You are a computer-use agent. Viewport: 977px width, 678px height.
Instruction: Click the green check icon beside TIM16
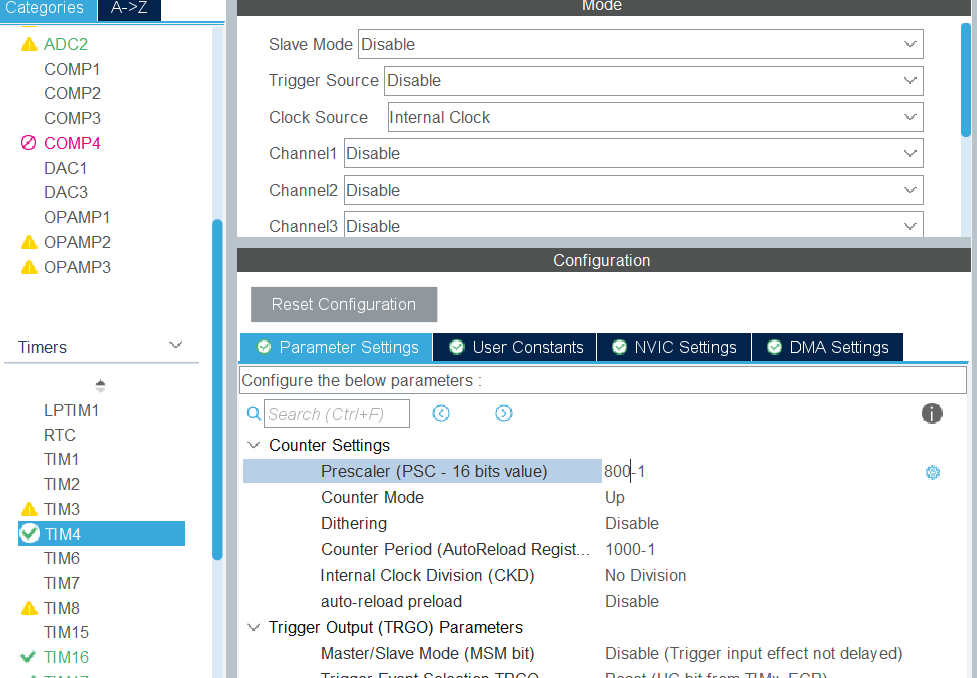(27, 656)
